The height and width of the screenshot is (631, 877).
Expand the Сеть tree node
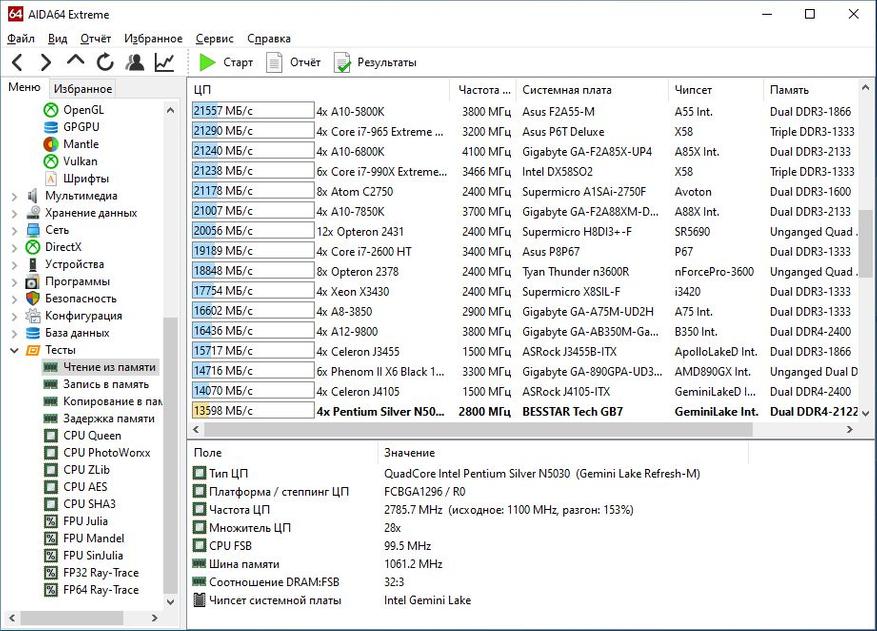click(x=15, y=230)
